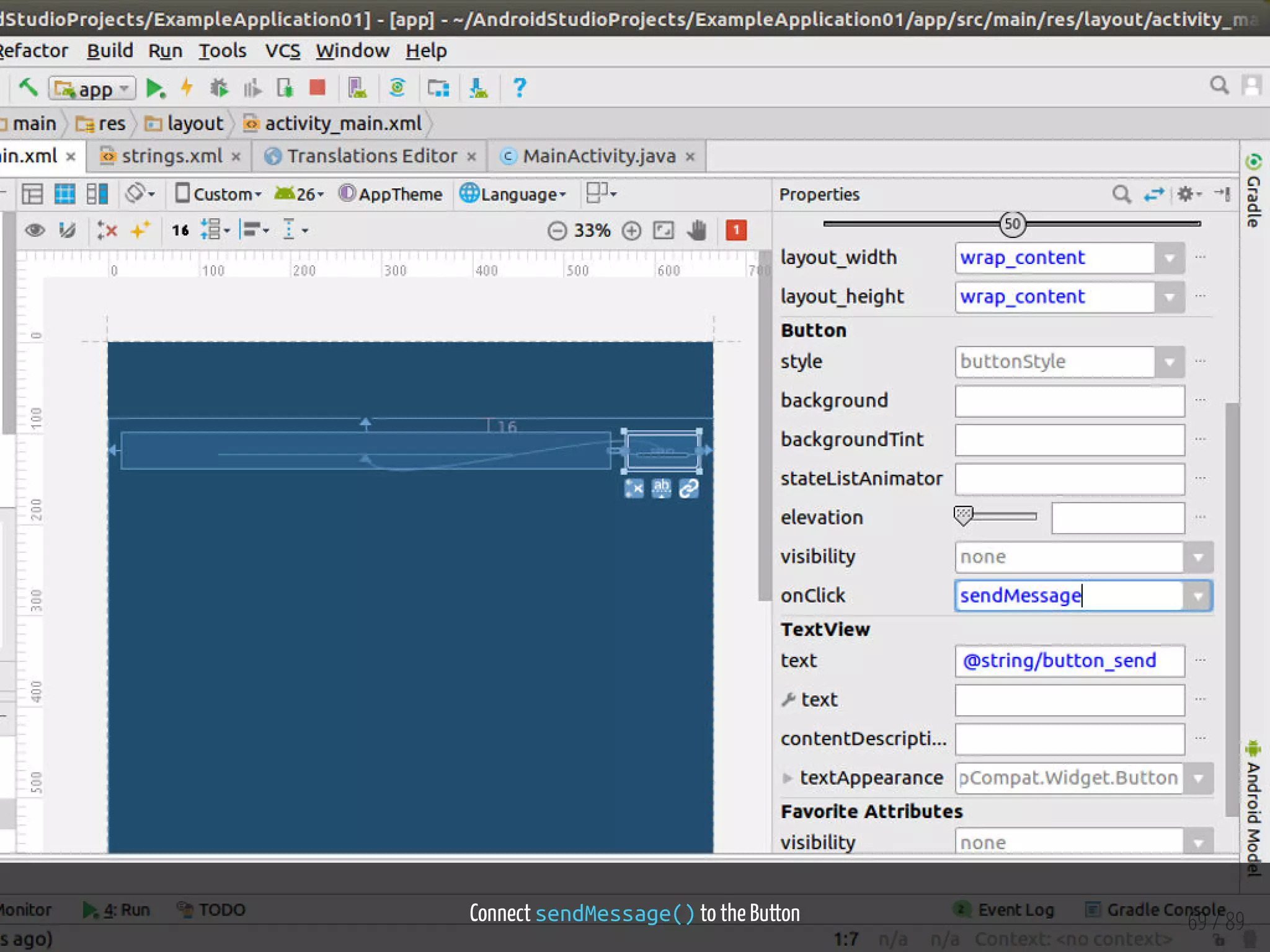Open the Tools menu
1270x952 pixels.
pos(222,51)
